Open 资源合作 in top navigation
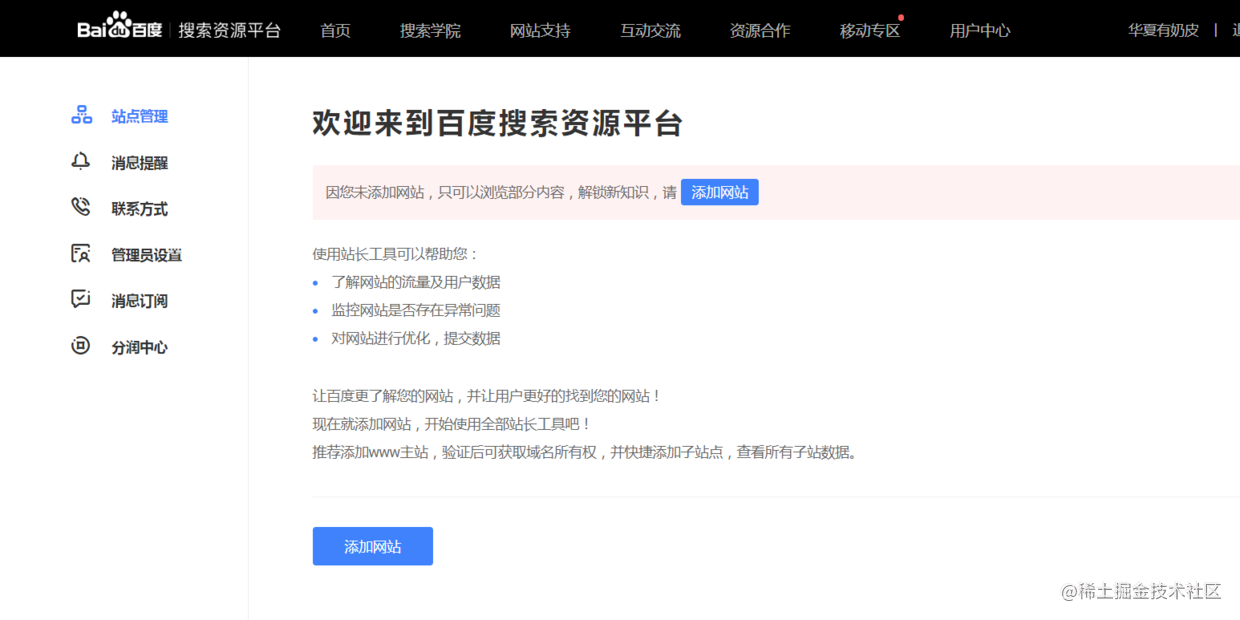Viewport: 1240px width, 620px height. coord(761,30)
